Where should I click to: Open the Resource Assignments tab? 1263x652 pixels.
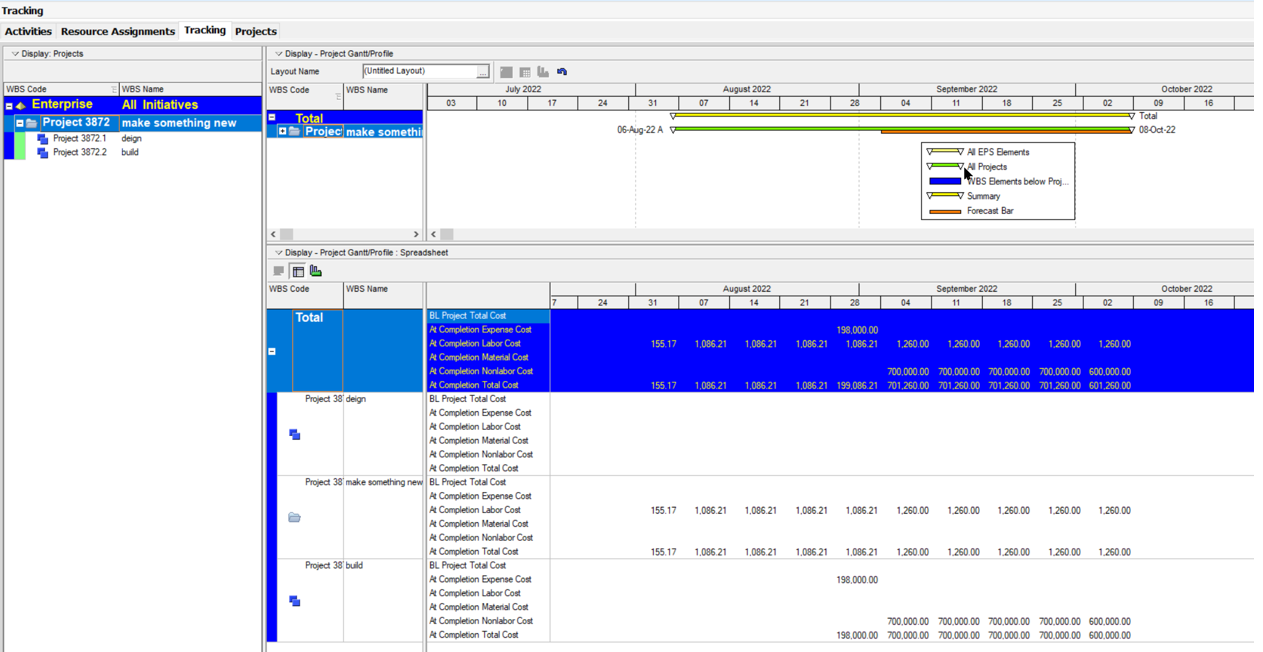[x=117, y=31]
